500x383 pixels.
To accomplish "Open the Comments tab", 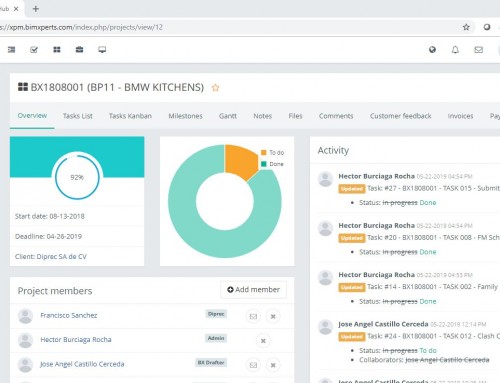I will tap(336, 116).
